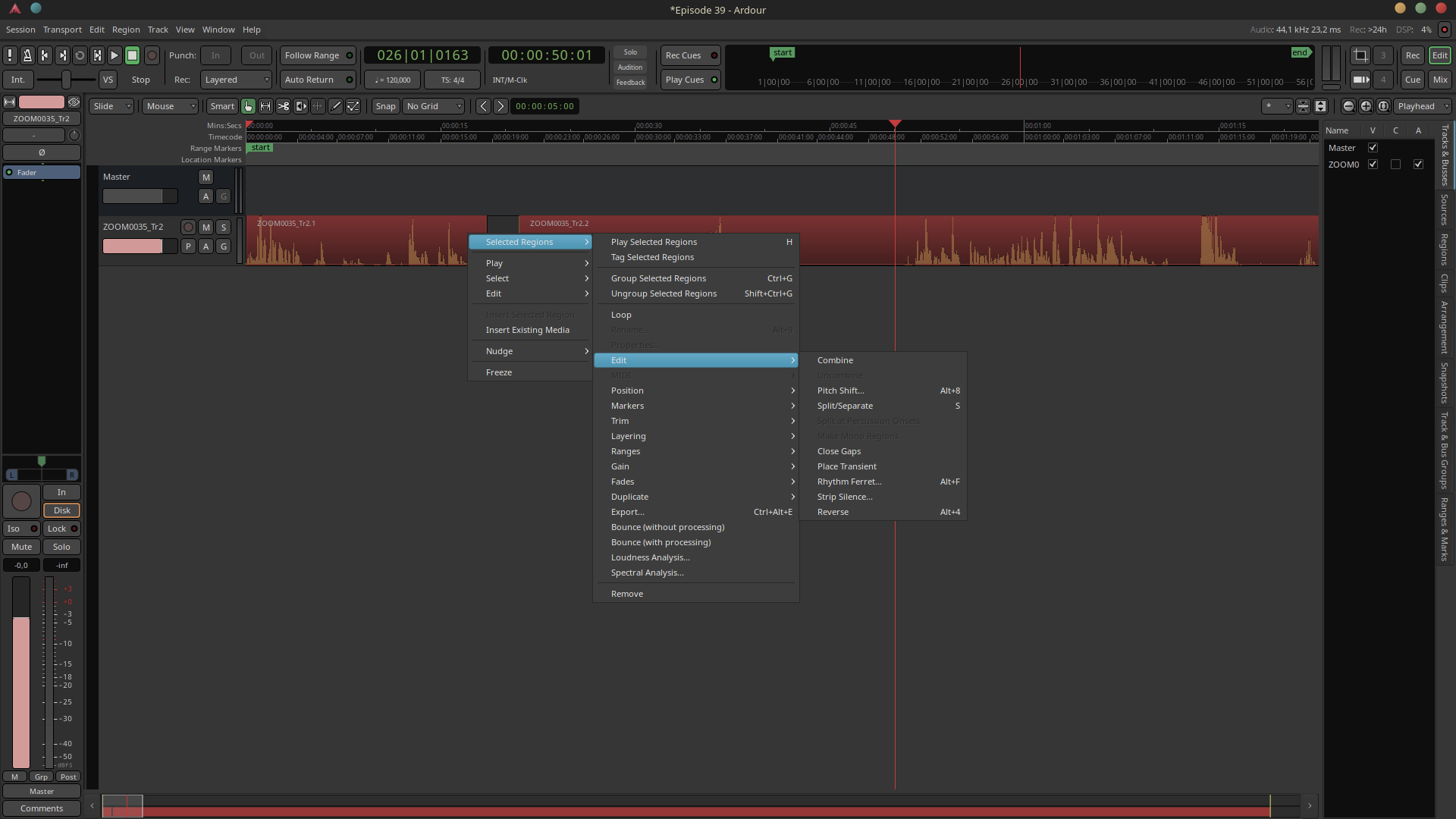The height and width of the screenshot is (819, 1456).
Task: Toggle Master visibility checkbox in track list
Action: tap(1373, 148)
